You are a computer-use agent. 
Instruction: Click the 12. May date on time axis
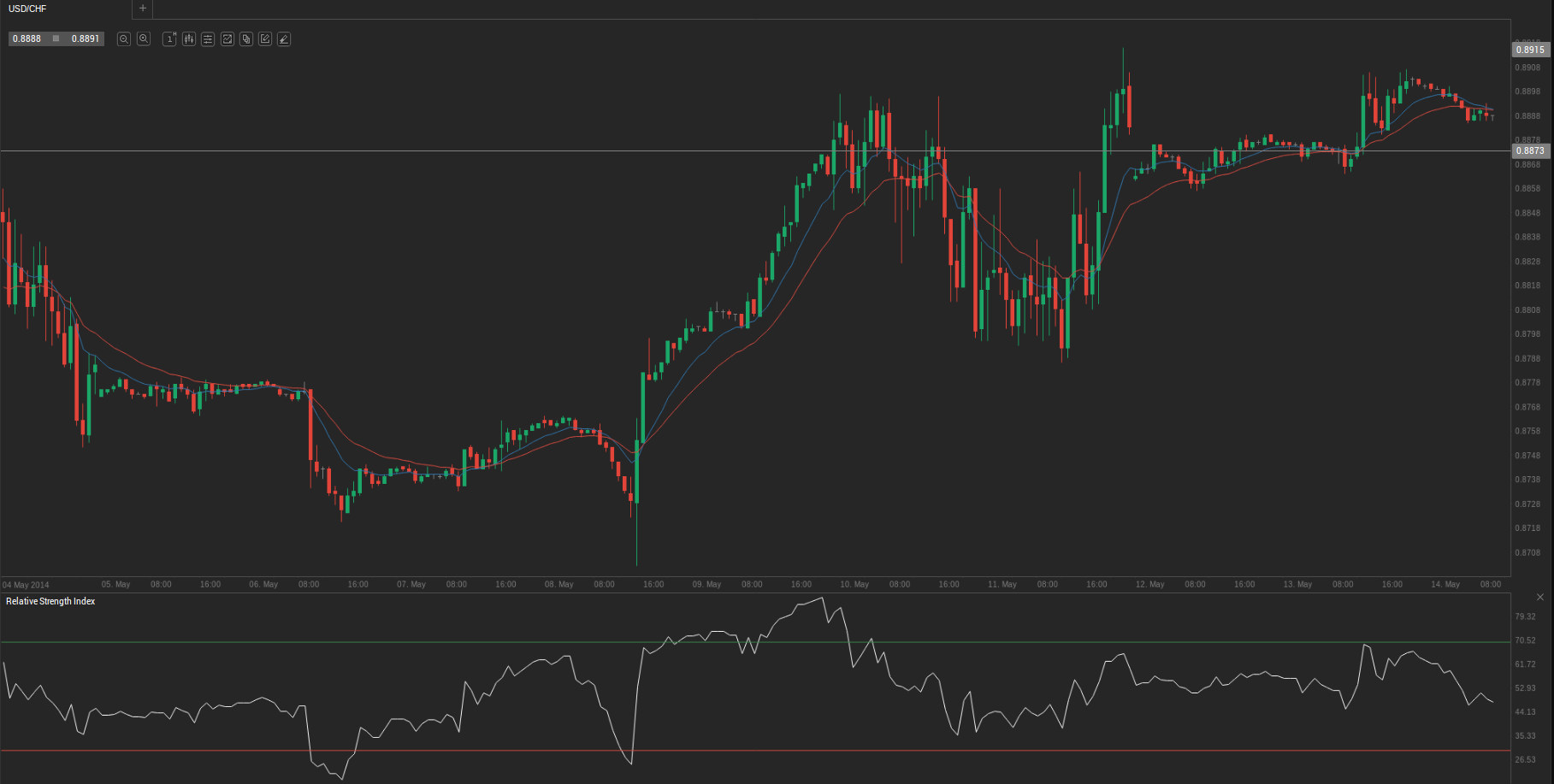point(1149,585)
